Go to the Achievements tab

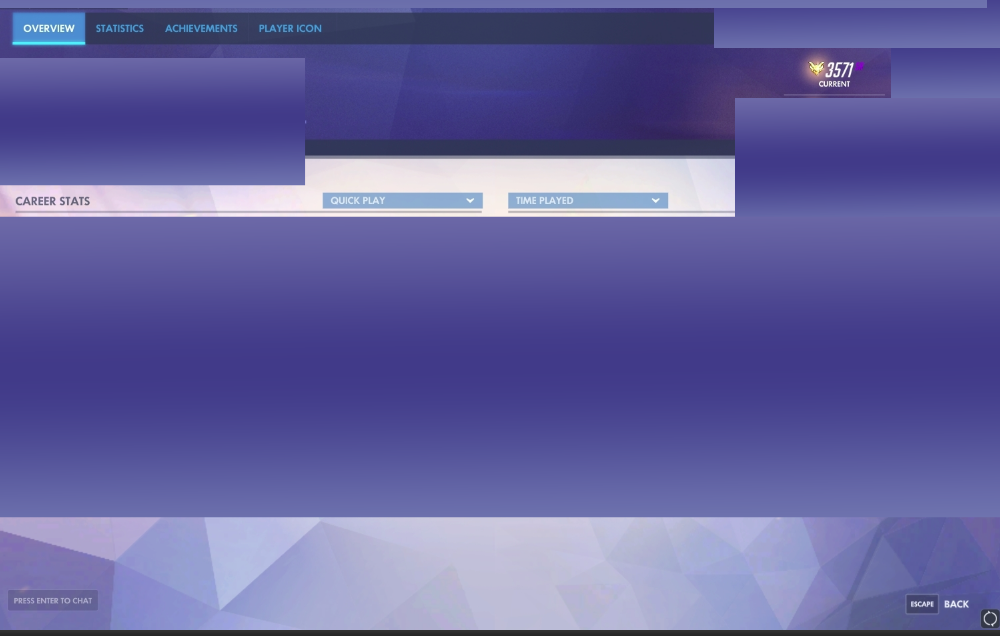point(201,29)
